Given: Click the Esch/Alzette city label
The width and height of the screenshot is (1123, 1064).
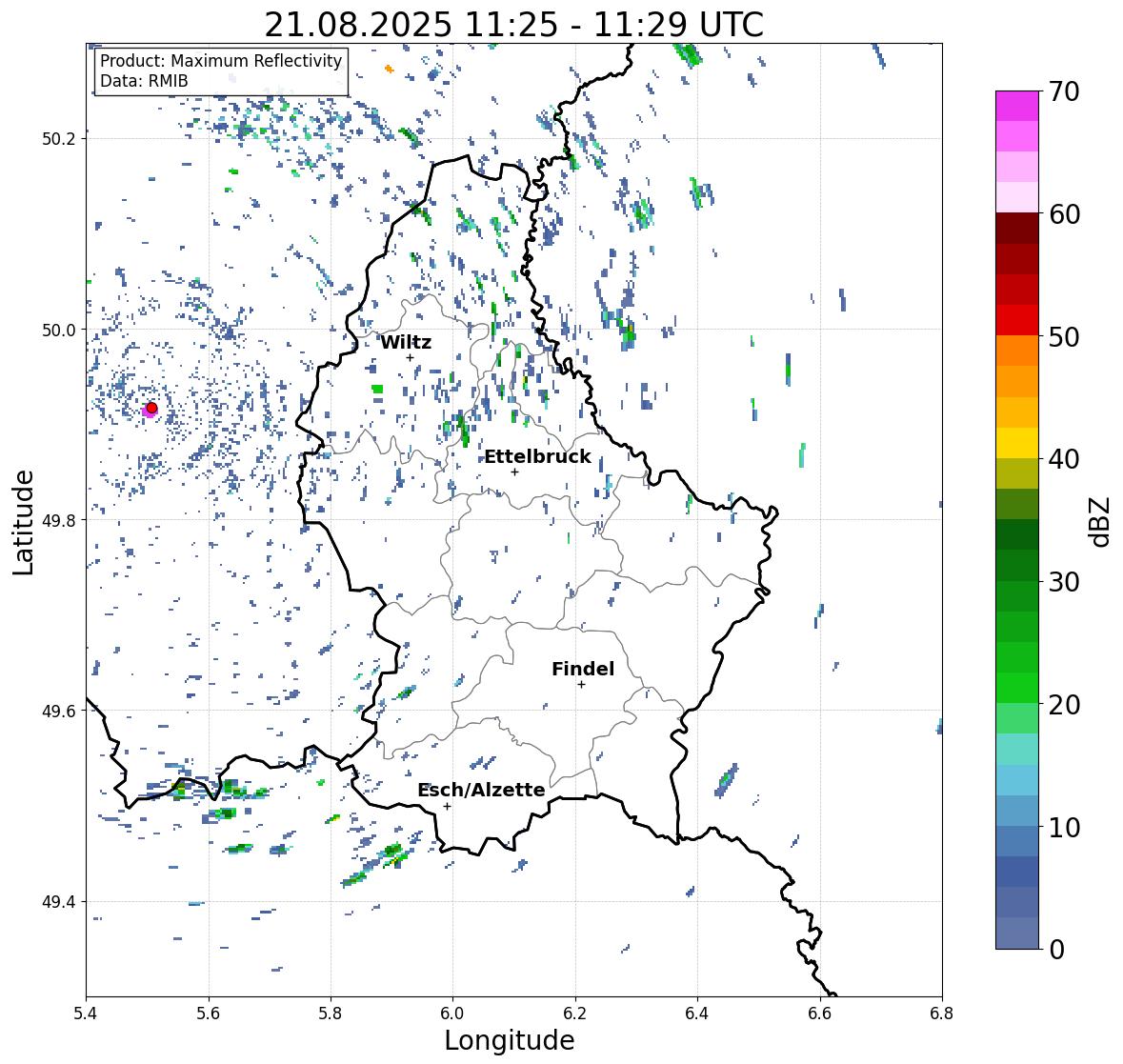Looking at the screenshot, I should (481, 790).
